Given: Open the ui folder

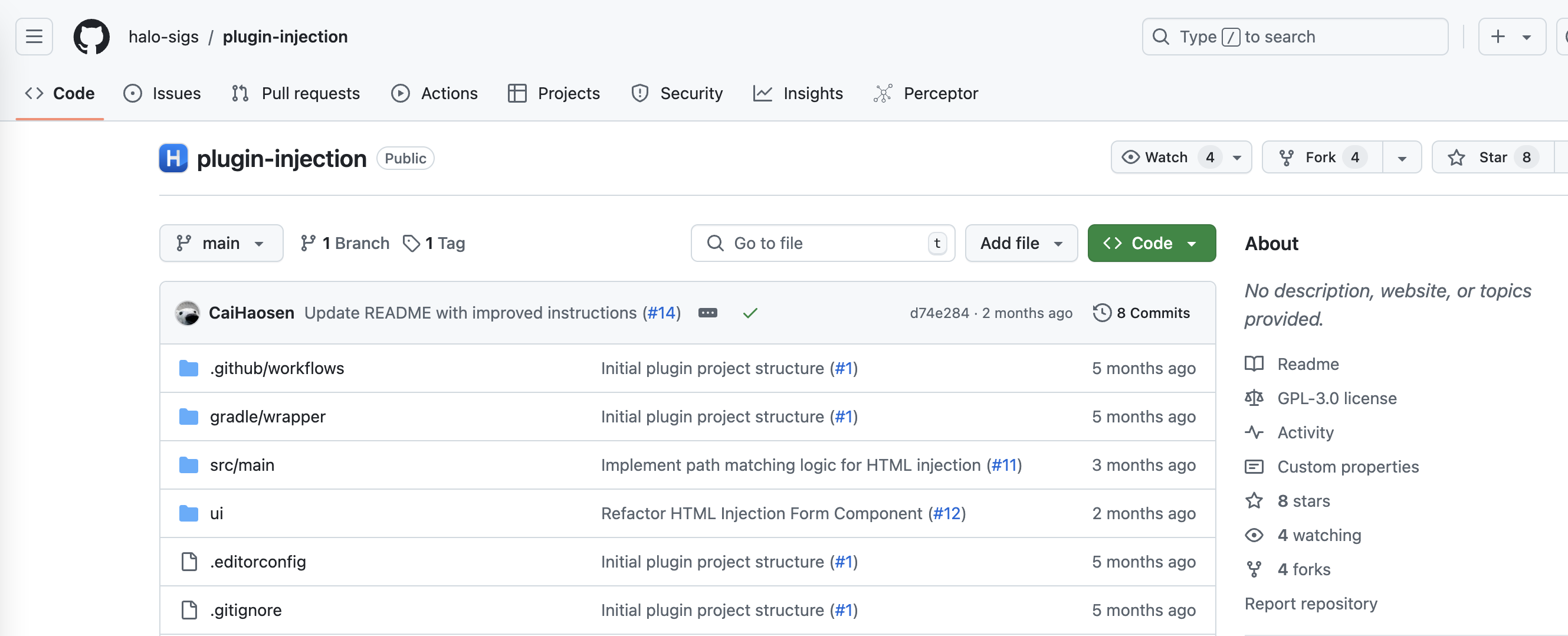Looking at the screenshot, I should point(216,513).
